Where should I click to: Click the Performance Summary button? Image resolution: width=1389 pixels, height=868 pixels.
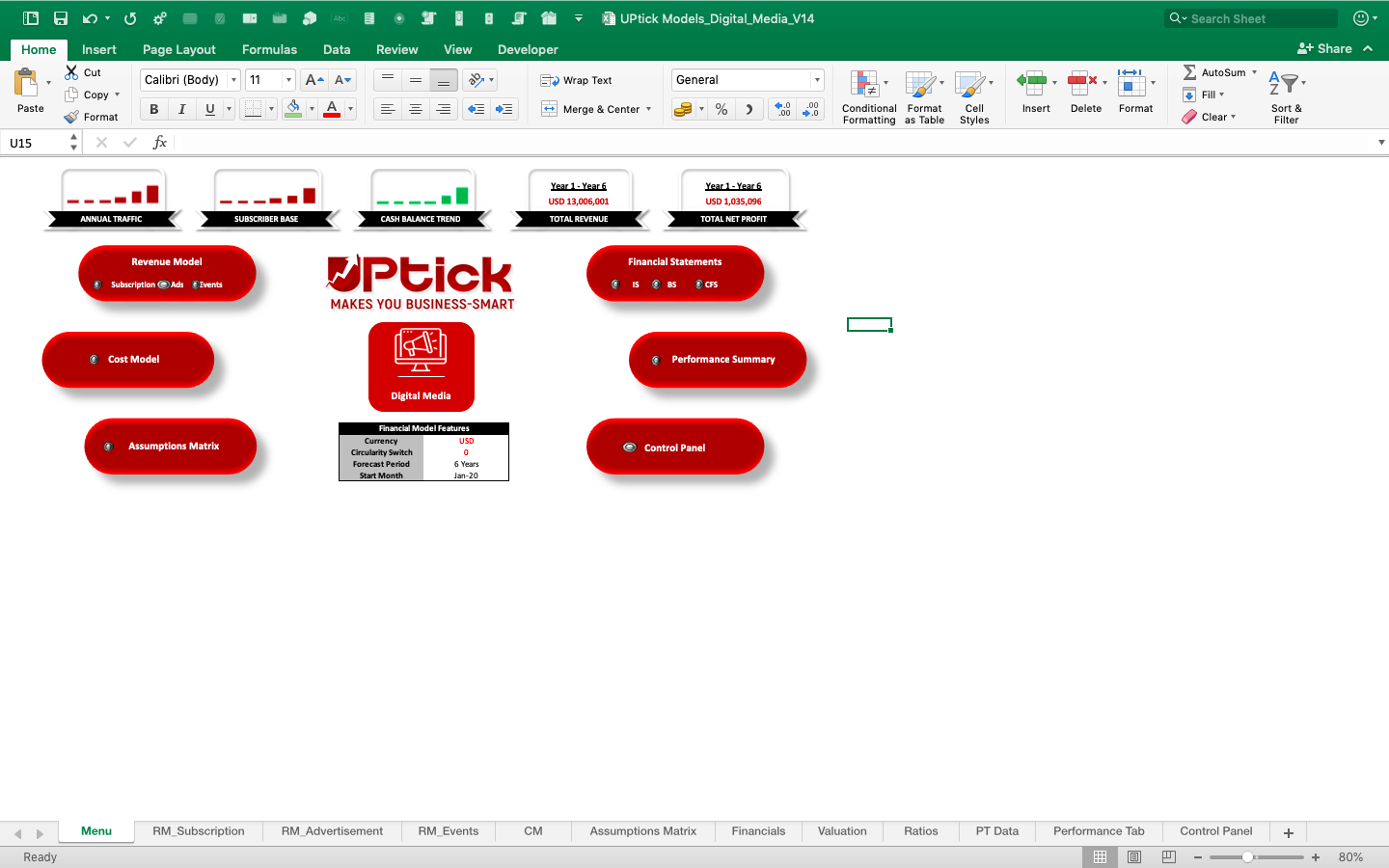(x=717, y=360)
